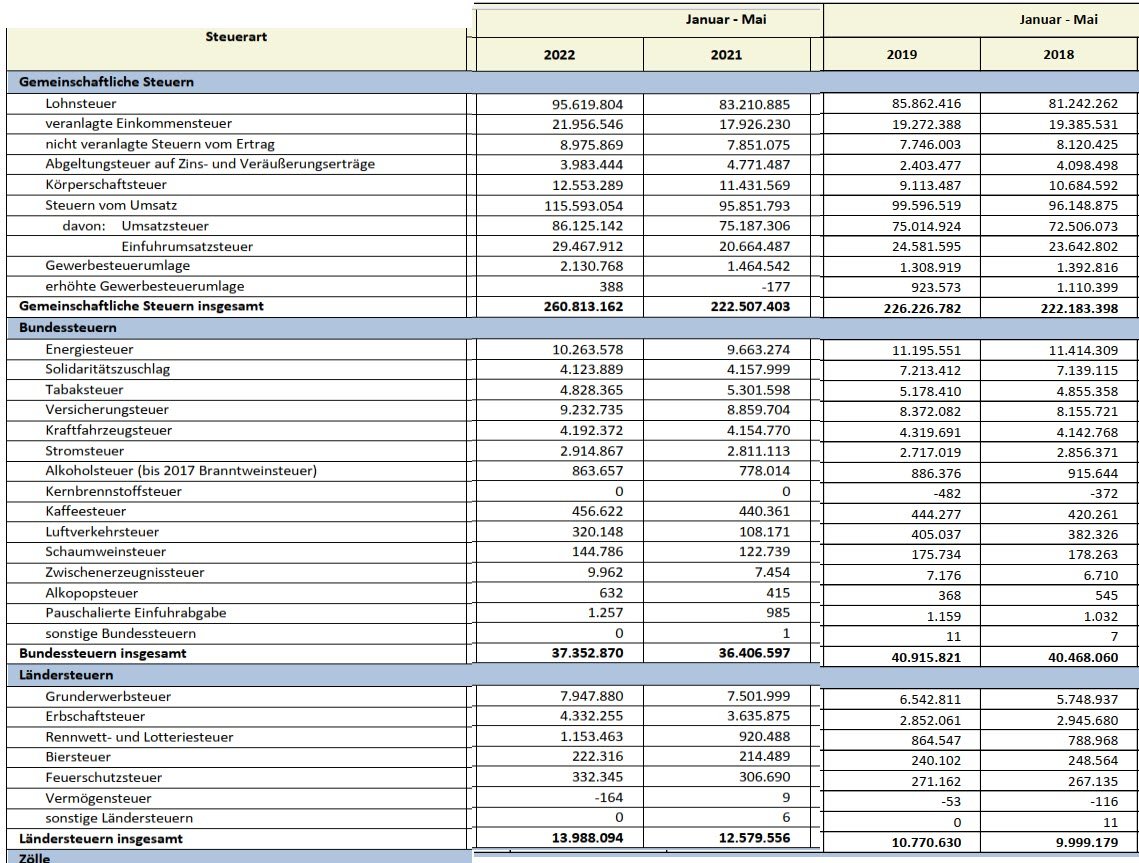Viewport: 1139px width, 863px height.
Task: Select the Erbschaftsteuer row label
Action: 95,717
